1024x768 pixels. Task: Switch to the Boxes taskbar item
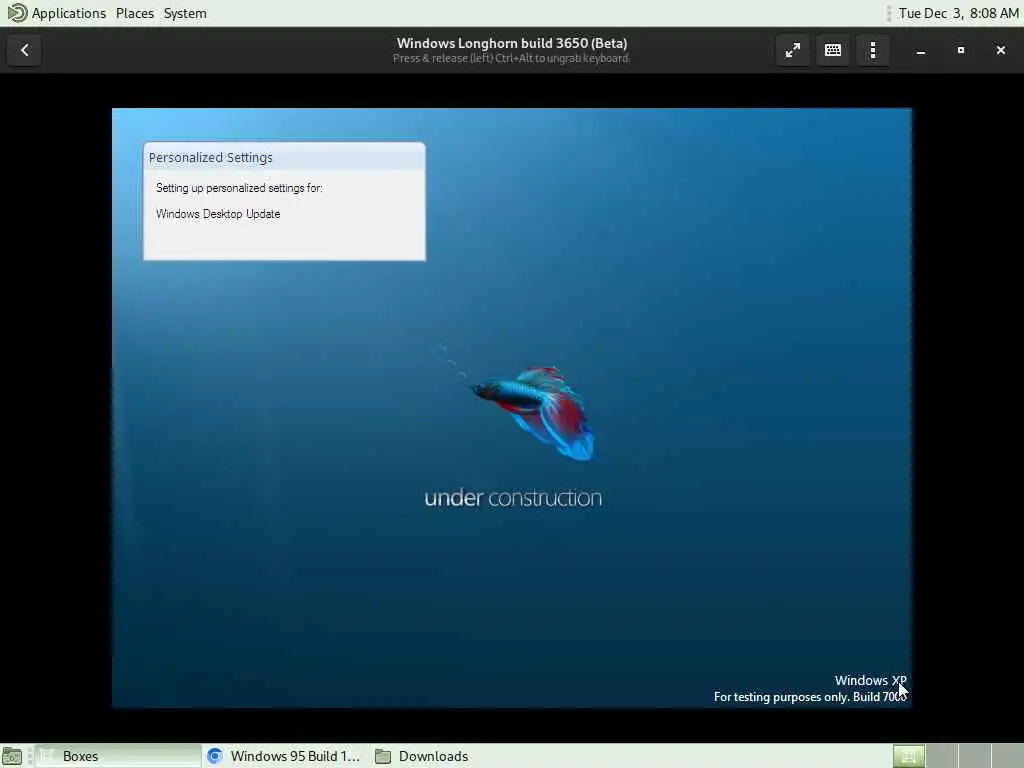[118, 756]
